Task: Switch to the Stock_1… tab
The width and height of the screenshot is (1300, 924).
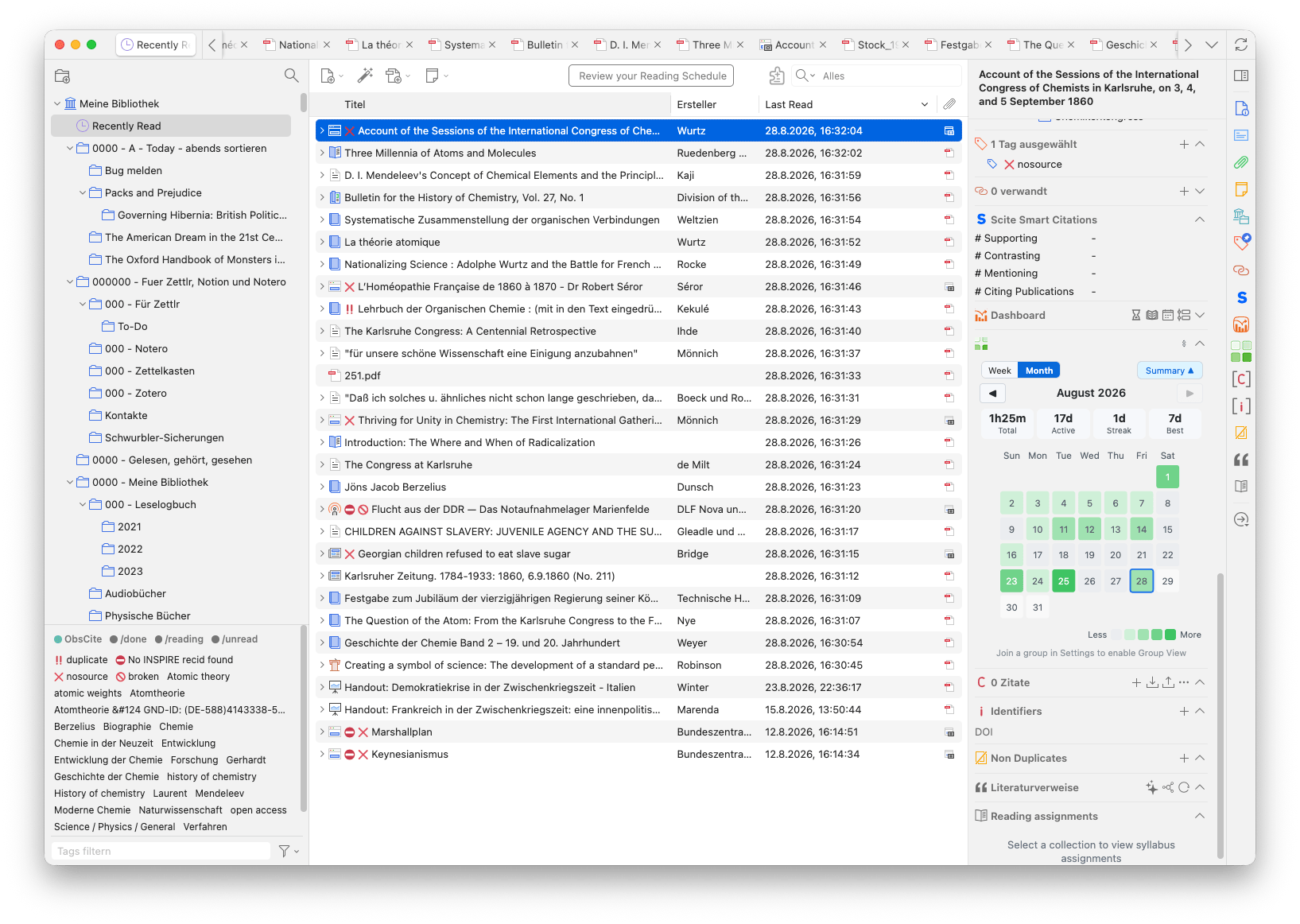Action: (x=875, y=45)
